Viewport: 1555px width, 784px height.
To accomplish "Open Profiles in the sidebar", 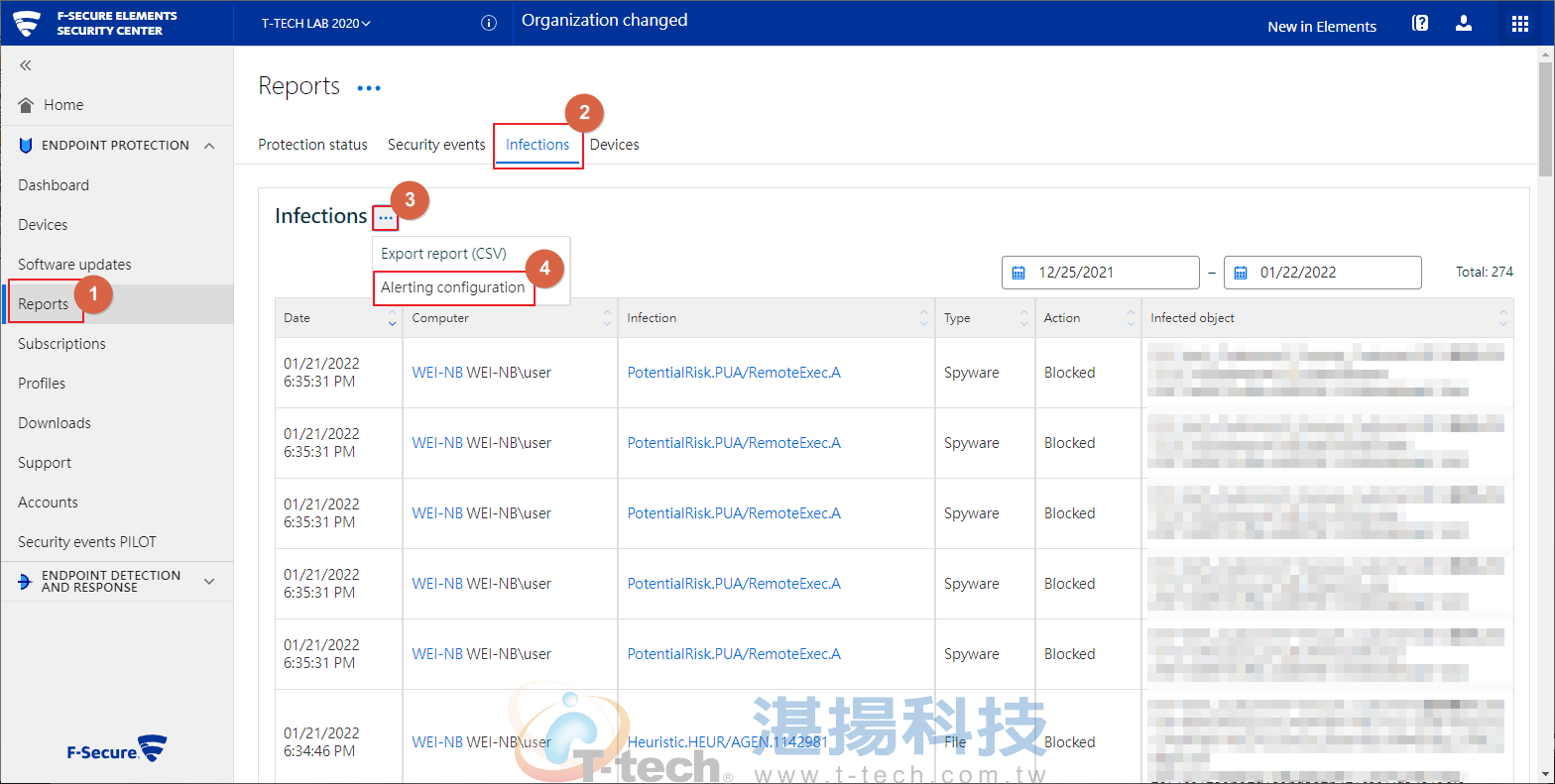I will (x=42, y=384).
